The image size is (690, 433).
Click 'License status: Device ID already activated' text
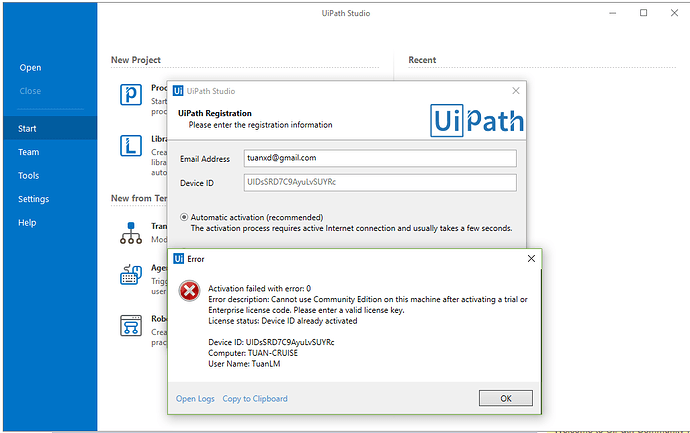(283, 321)
